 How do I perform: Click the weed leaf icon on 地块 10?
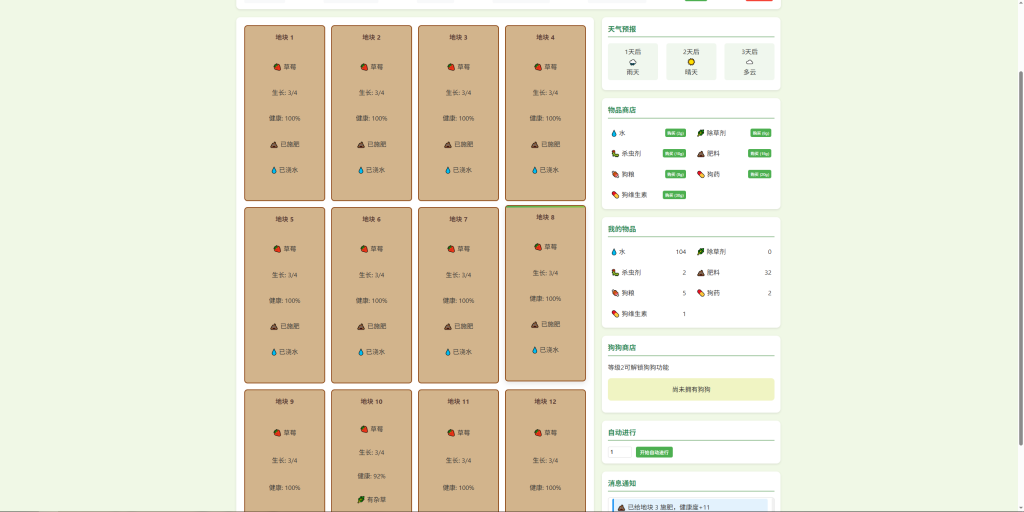tap(361, 500)
